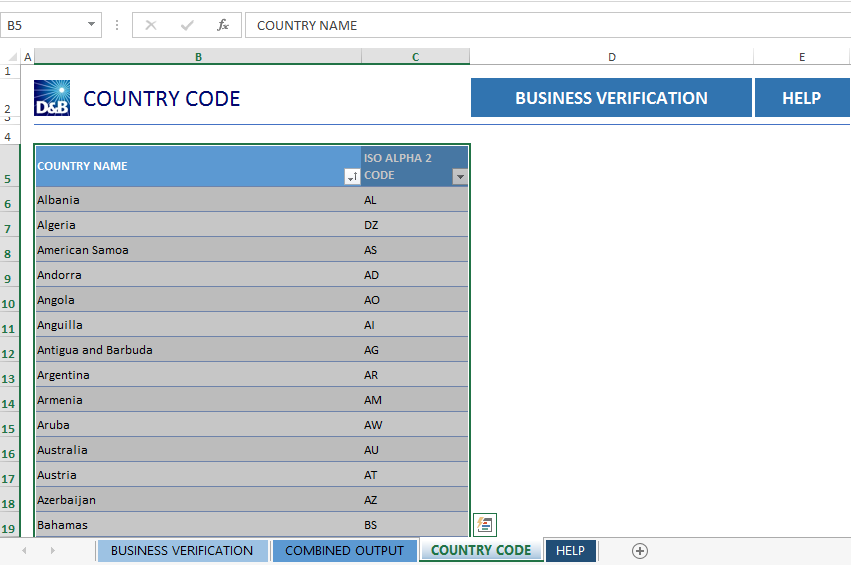Add a new sheet with plus icon
This screenshot has width=851, height=565.
coord(640,551)
